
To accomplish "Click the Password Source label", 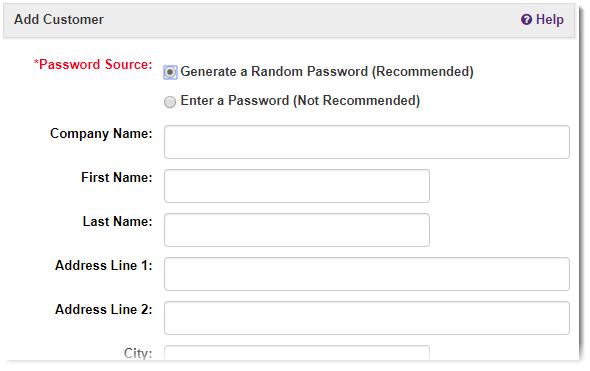I will coord(93,64).
